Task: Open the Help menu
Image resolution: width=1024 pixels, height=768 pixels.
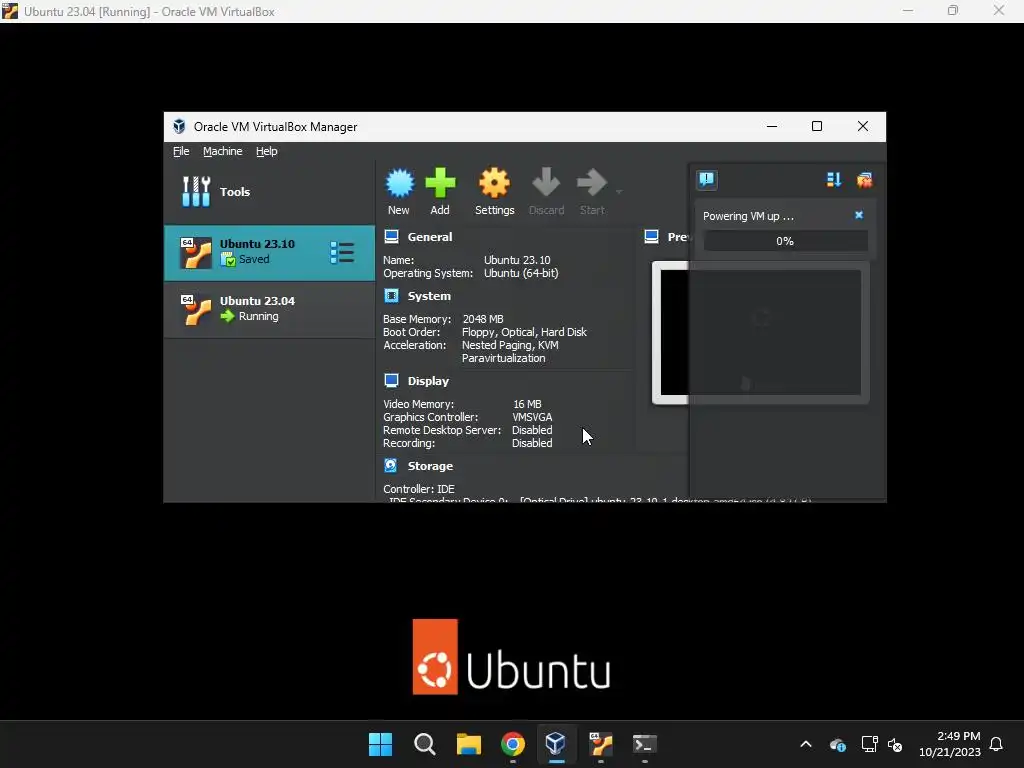Action: click(266, 151)
